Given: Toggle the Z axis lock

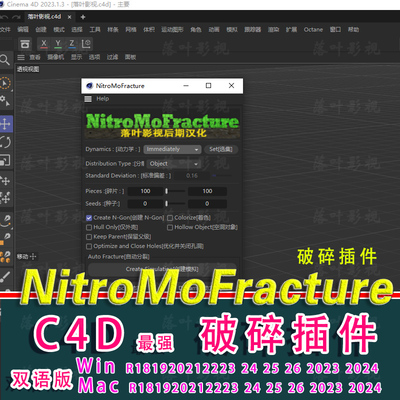Looking at the screenshot, I should [72, 44].
